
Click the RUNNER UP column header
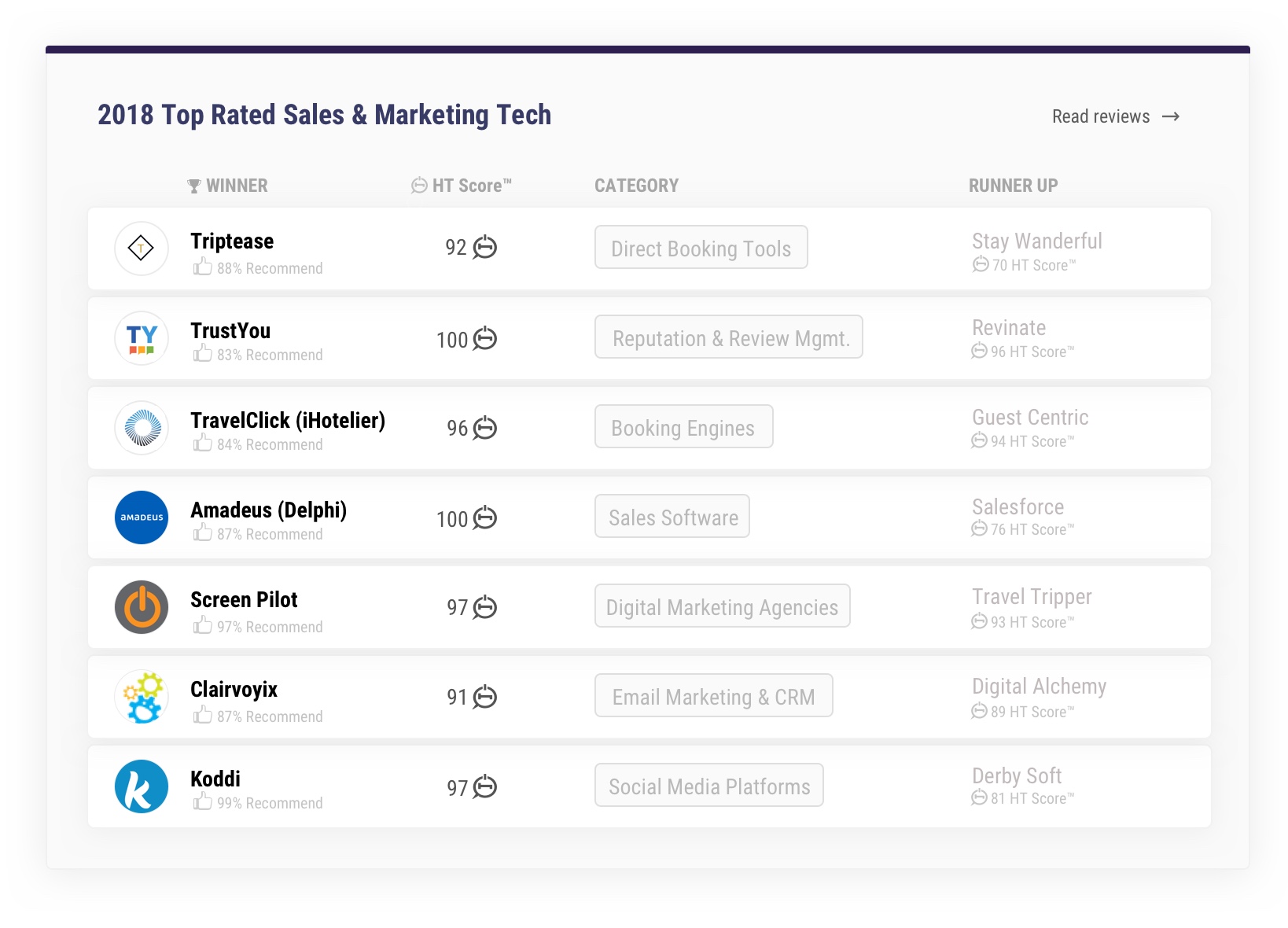click(1013, 186)
